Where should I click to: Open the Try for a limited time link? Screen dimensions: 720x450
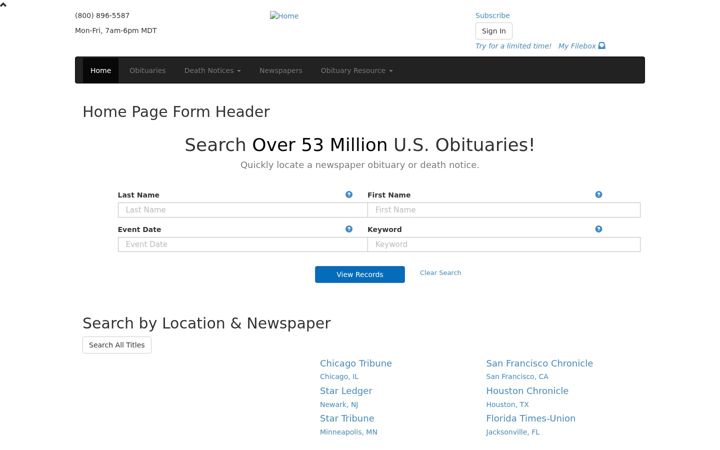(513, 46)
